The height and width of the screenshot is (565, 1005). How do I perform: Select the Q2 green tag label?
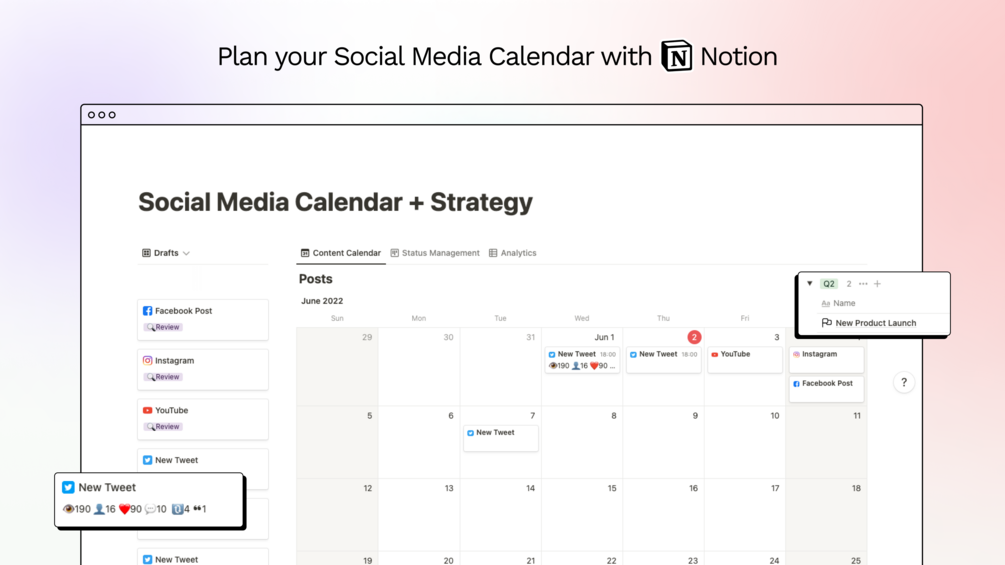point(829,284)
